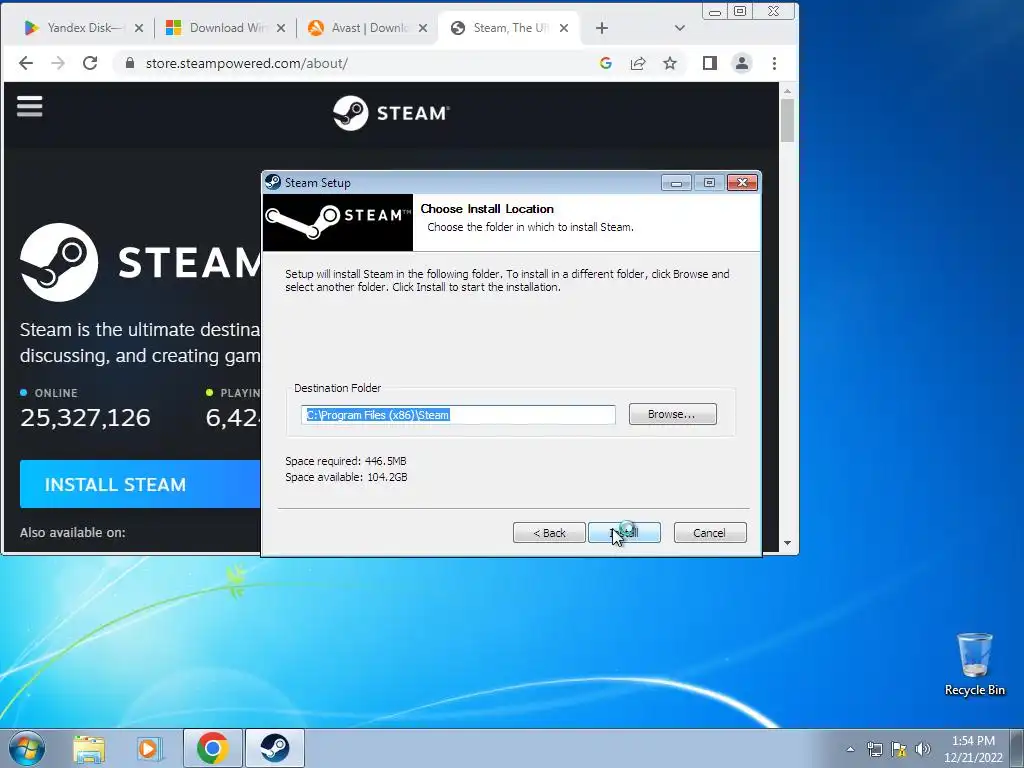The image size is (1024, 768).
Task: Click the 'Also available on:' text
Action: coord(72,532)
